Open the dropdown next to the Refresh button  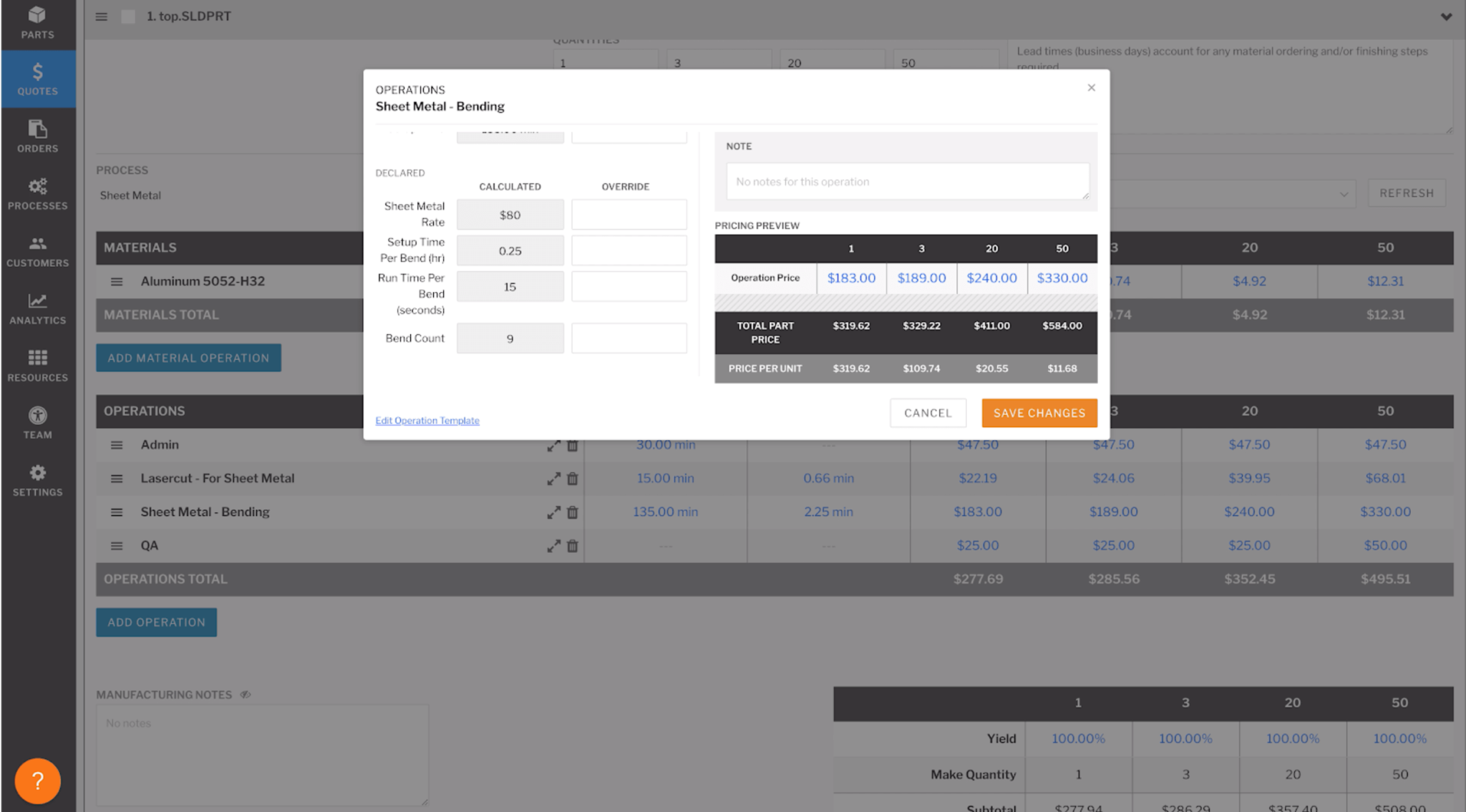(x=1344, y=193)
